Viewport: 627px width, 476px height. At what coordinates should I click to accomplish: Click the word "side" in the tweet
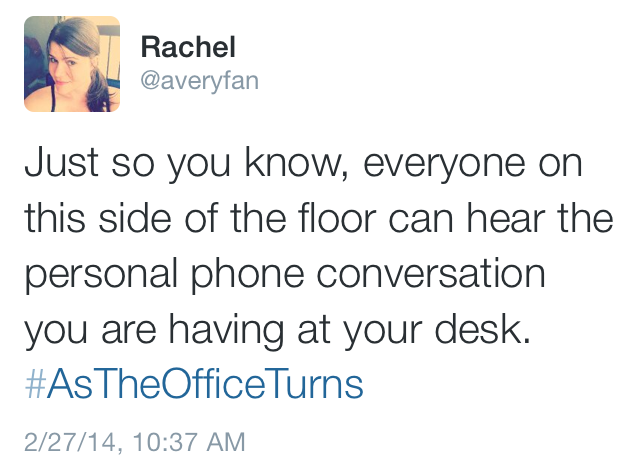tap(135, 217)
